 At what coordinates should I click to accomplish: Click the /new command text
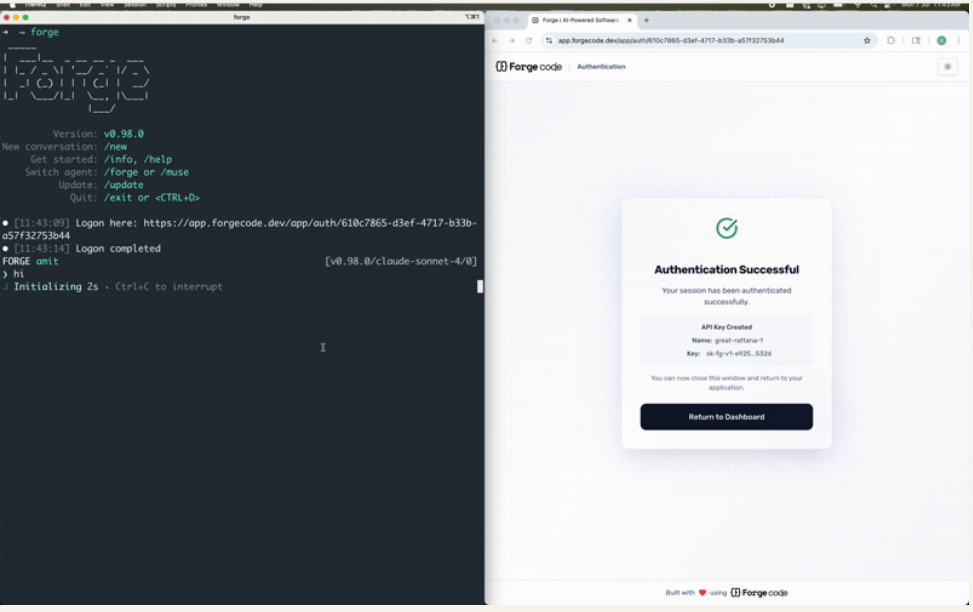[115, 146]
